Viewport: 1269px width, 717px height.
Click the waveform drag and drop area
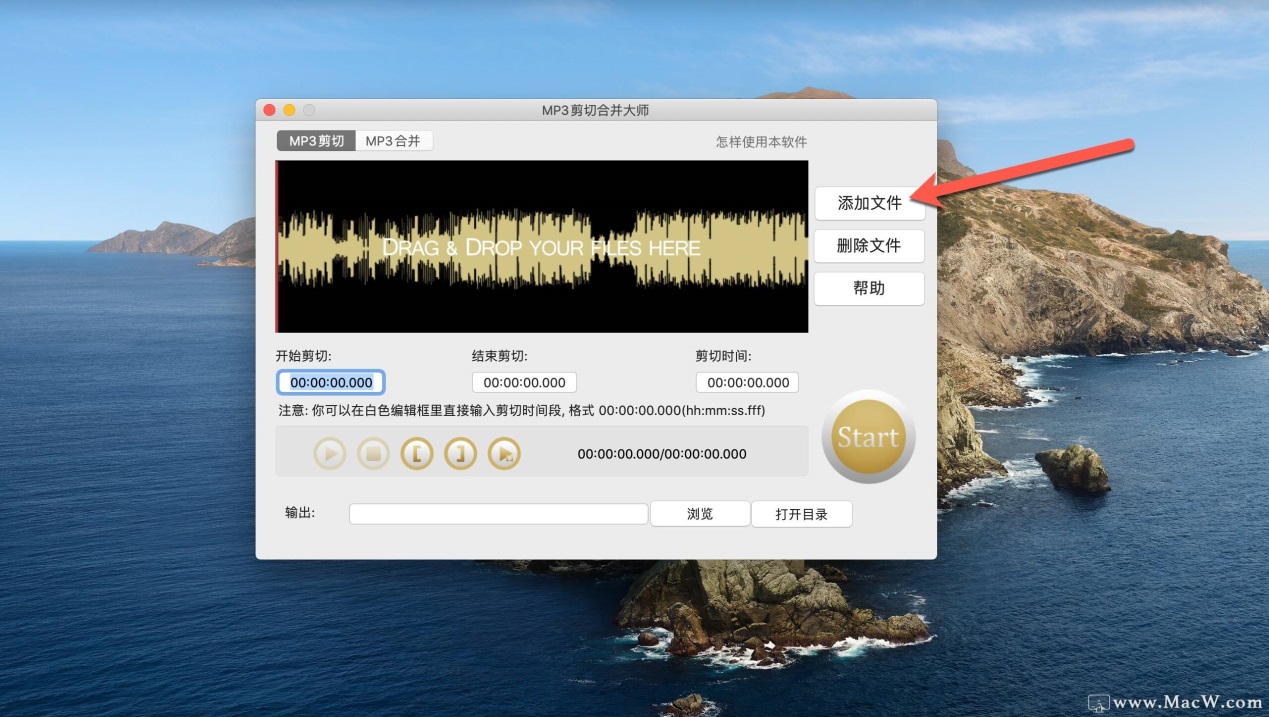[x=542, y=247]
